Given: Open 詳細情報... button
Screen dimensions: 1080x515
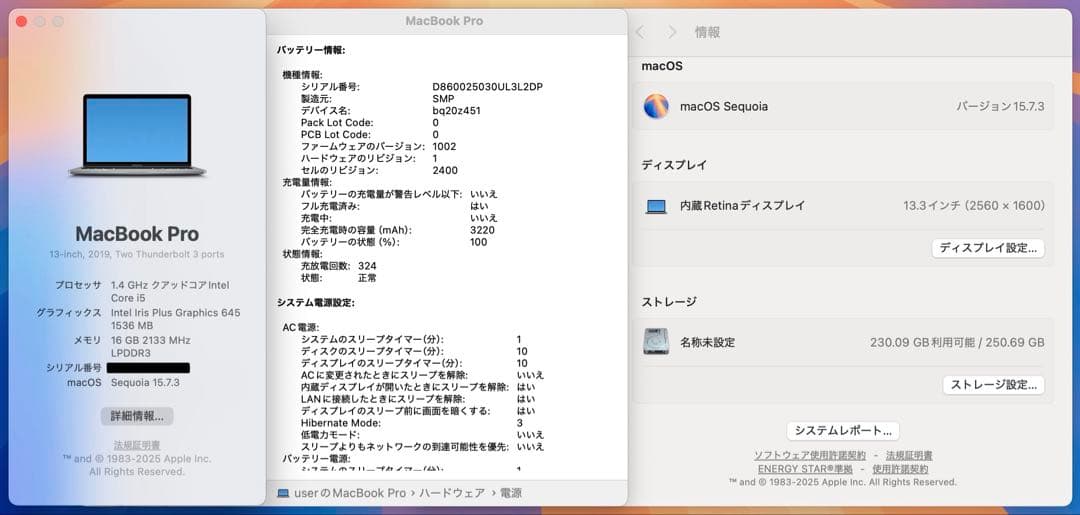Looking at the screenshot, I should click(137, 416).
